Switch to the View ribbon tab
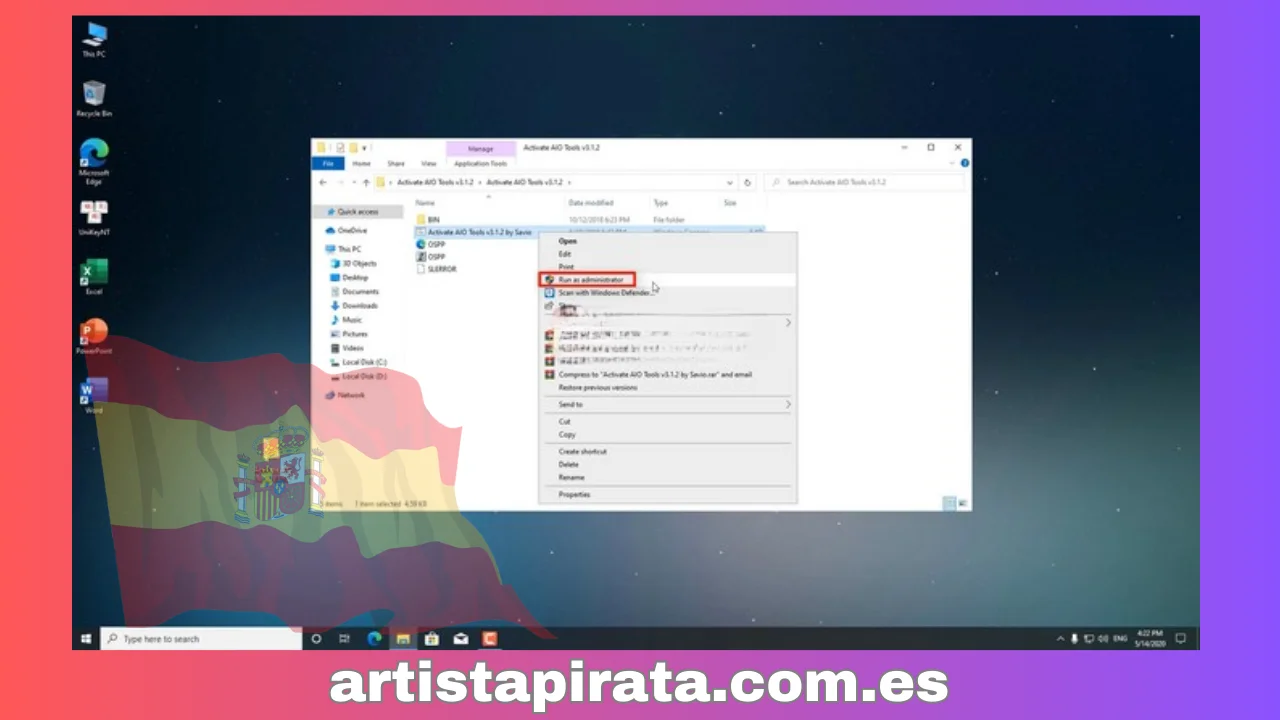The width and height of the screenshot is (1280, 720). pyautogui.click(x=428, y=163)
